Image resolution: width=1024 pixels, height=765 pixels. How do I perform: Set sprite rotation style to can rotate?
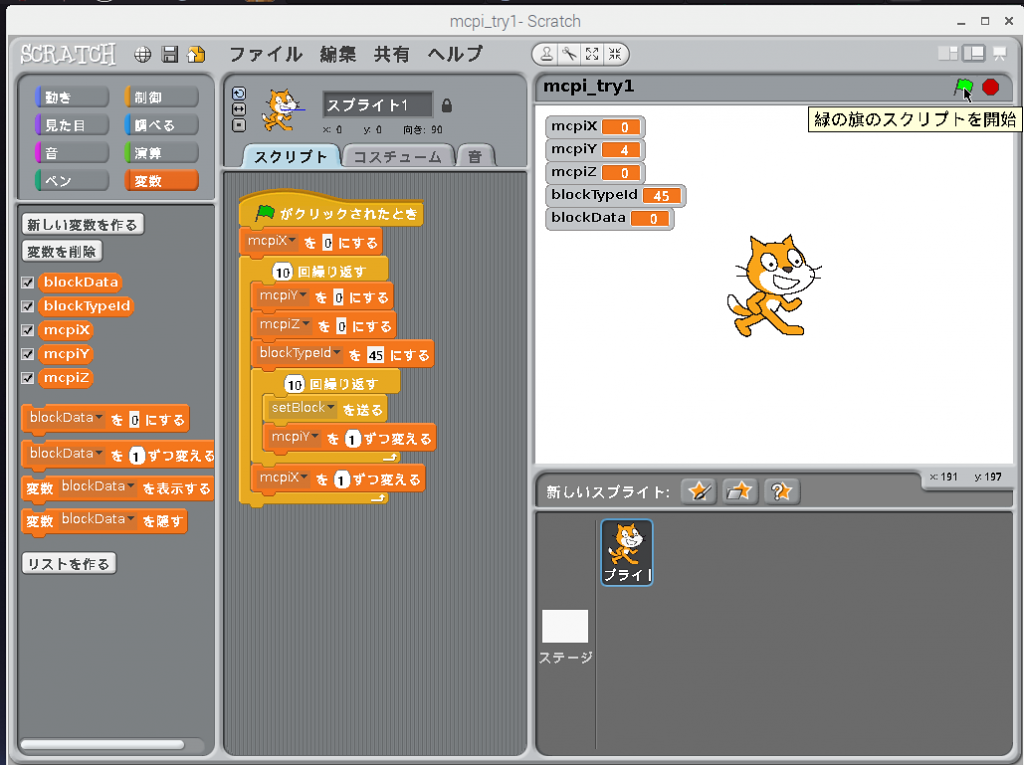click(239, 93)
